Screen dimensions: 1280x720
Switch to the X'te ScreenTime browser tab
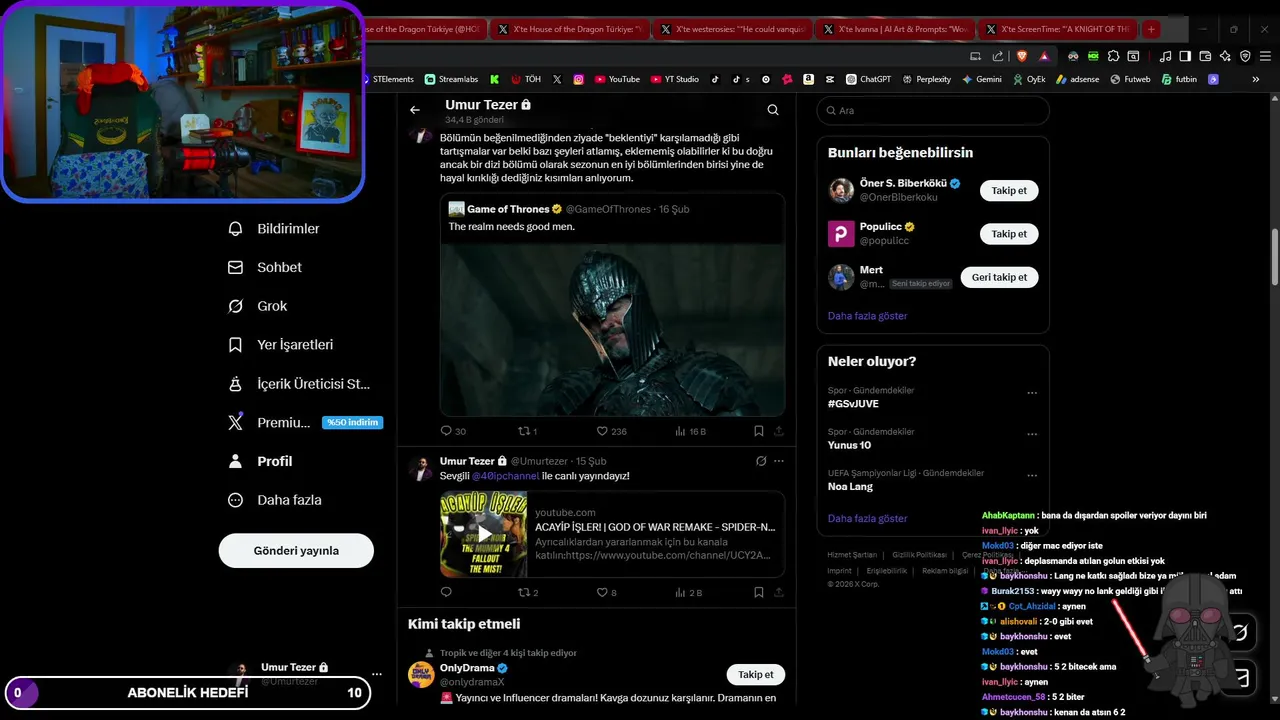coord(1057,29)
